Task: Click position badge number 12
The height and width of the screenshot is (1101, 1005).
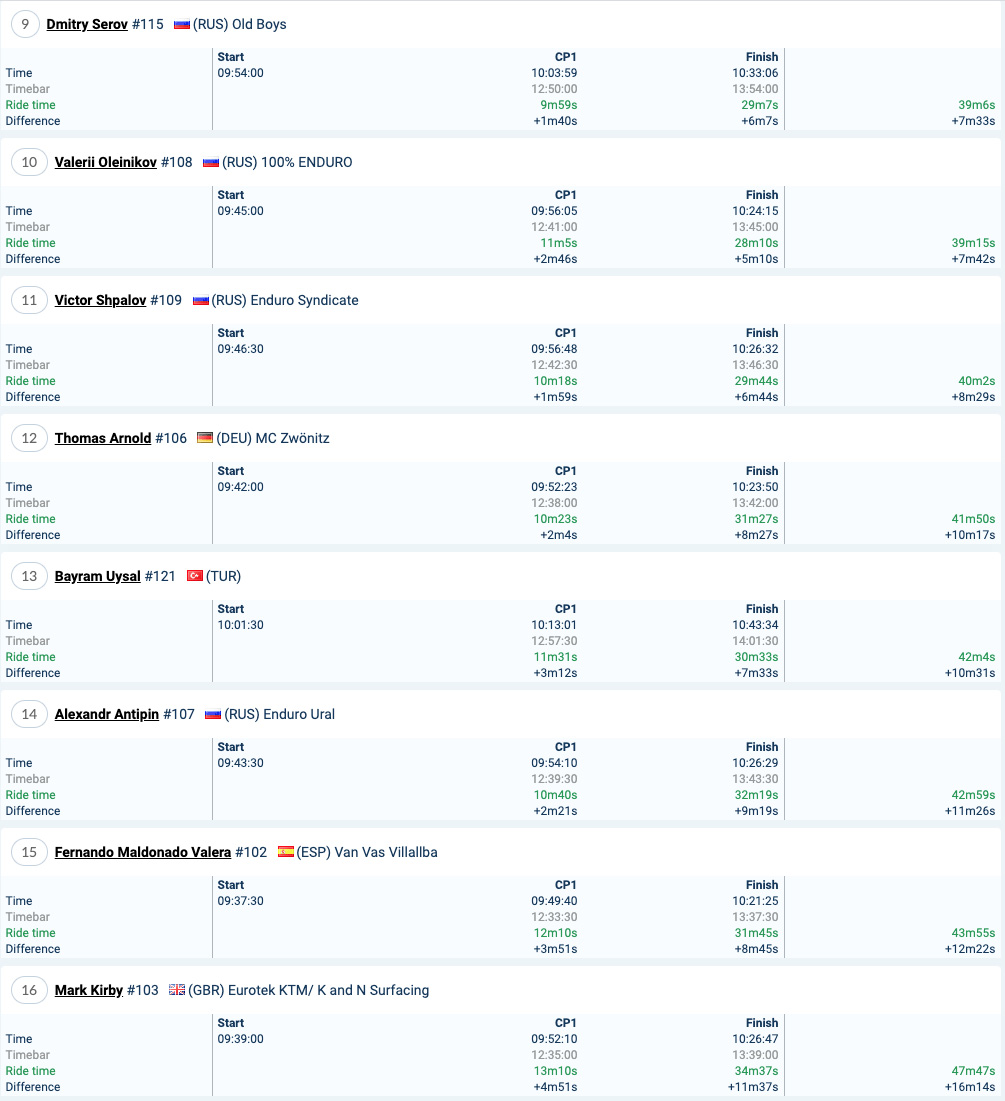Action: 29,438
